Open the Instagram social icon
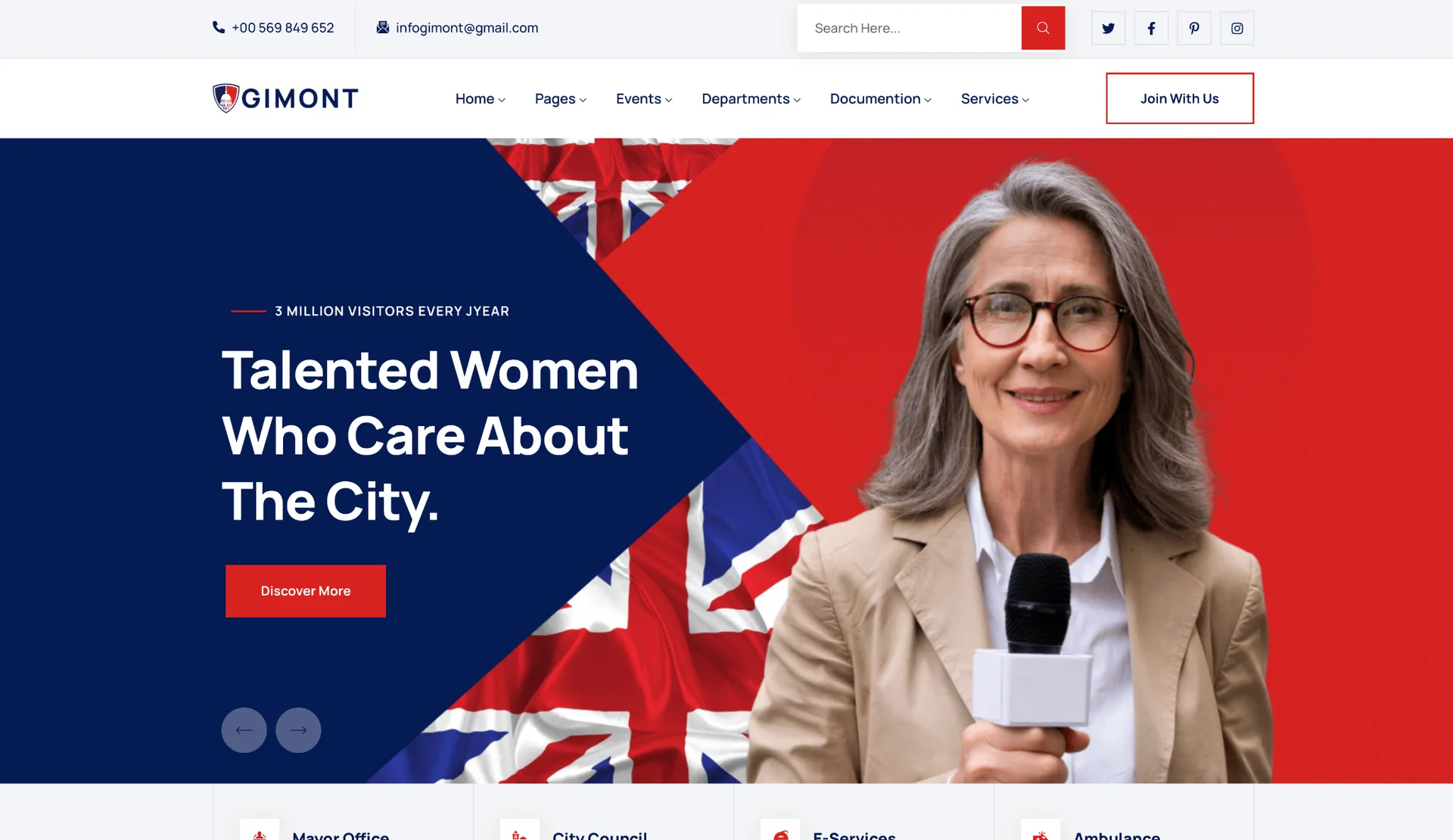 coord(1237,28)
